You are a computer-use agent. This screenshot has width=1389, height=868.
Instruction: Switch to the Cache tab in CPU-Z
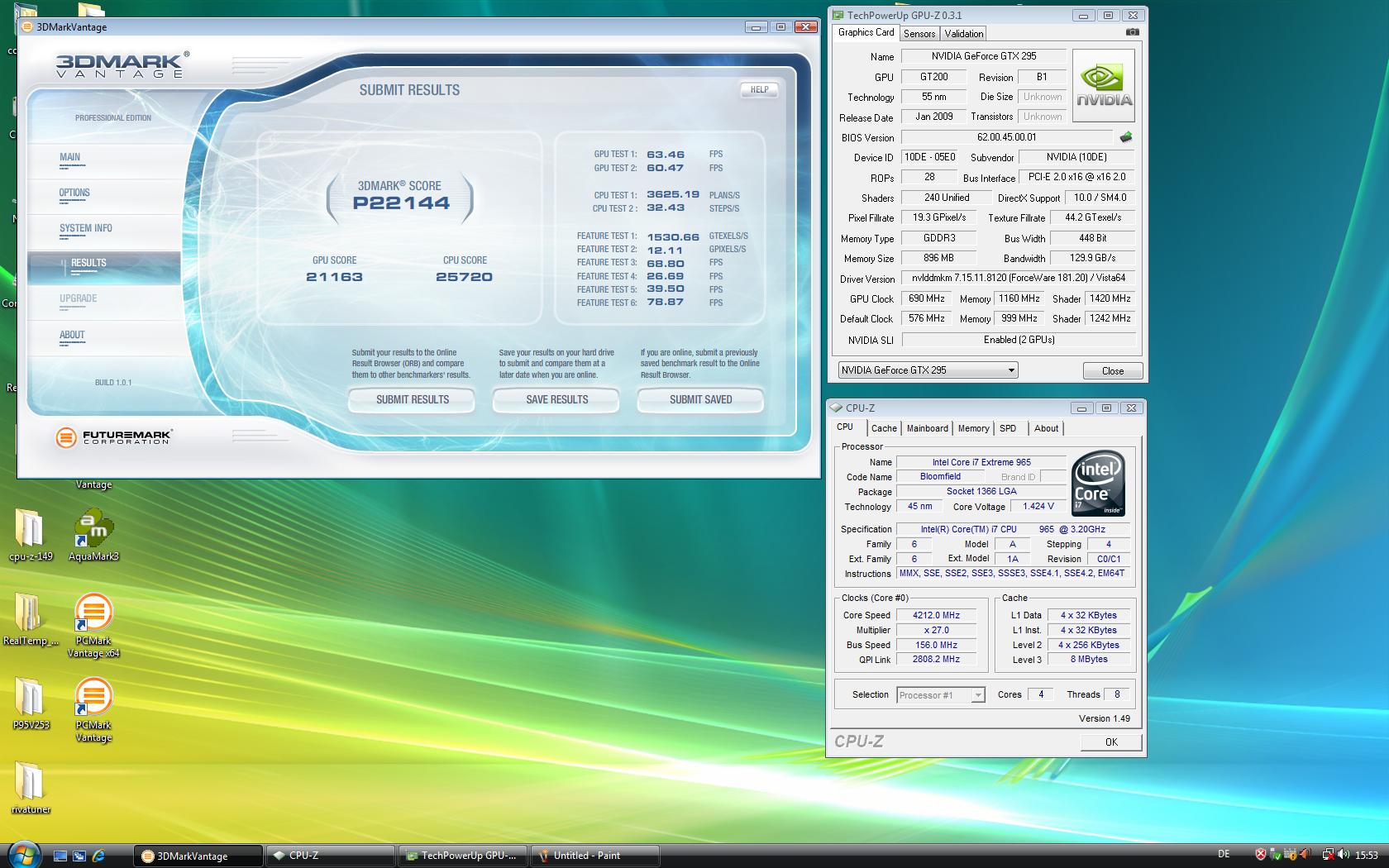click(884, 428)
